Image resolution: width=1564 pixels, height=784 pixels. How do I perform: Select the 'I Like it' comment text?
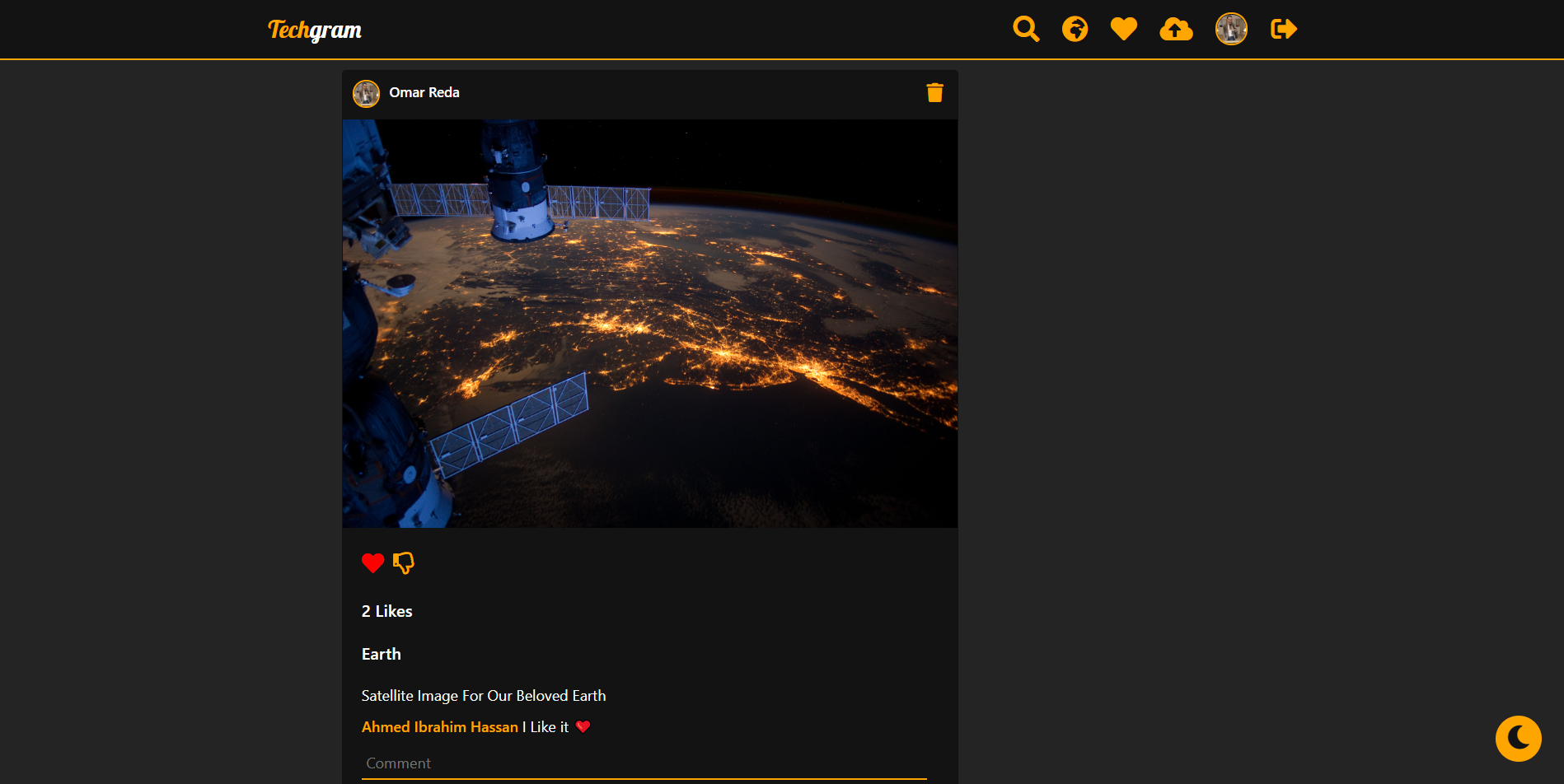[546, 727]
